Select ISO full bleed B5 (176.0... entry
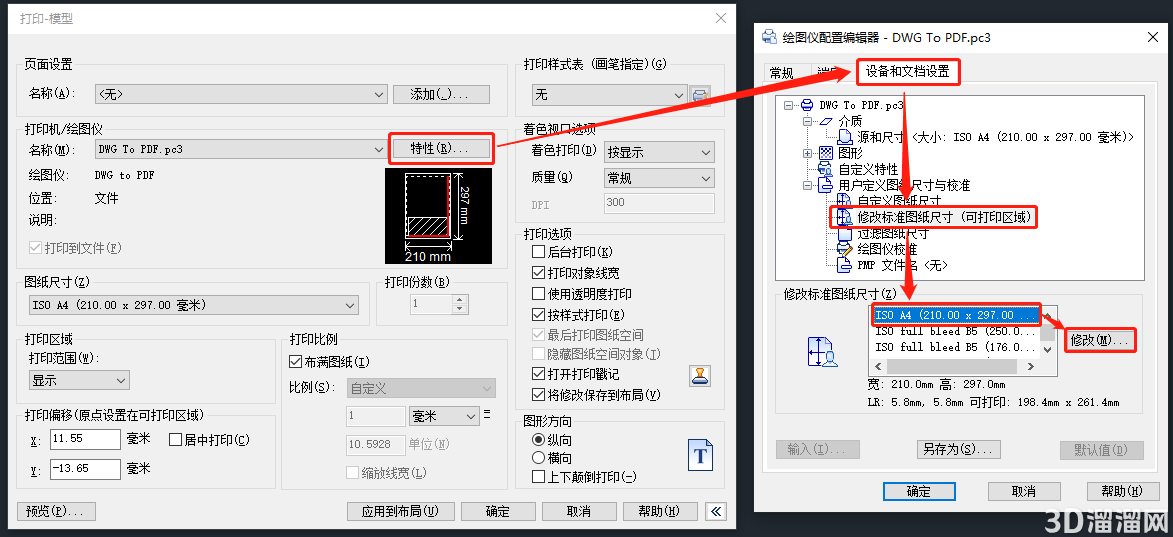 point(955,347)
